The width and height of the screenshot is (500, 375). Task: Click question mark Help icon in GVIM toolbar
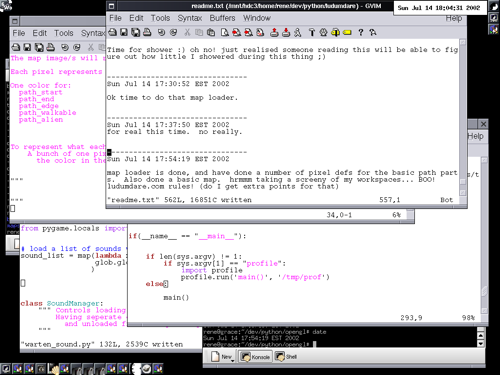361,32
